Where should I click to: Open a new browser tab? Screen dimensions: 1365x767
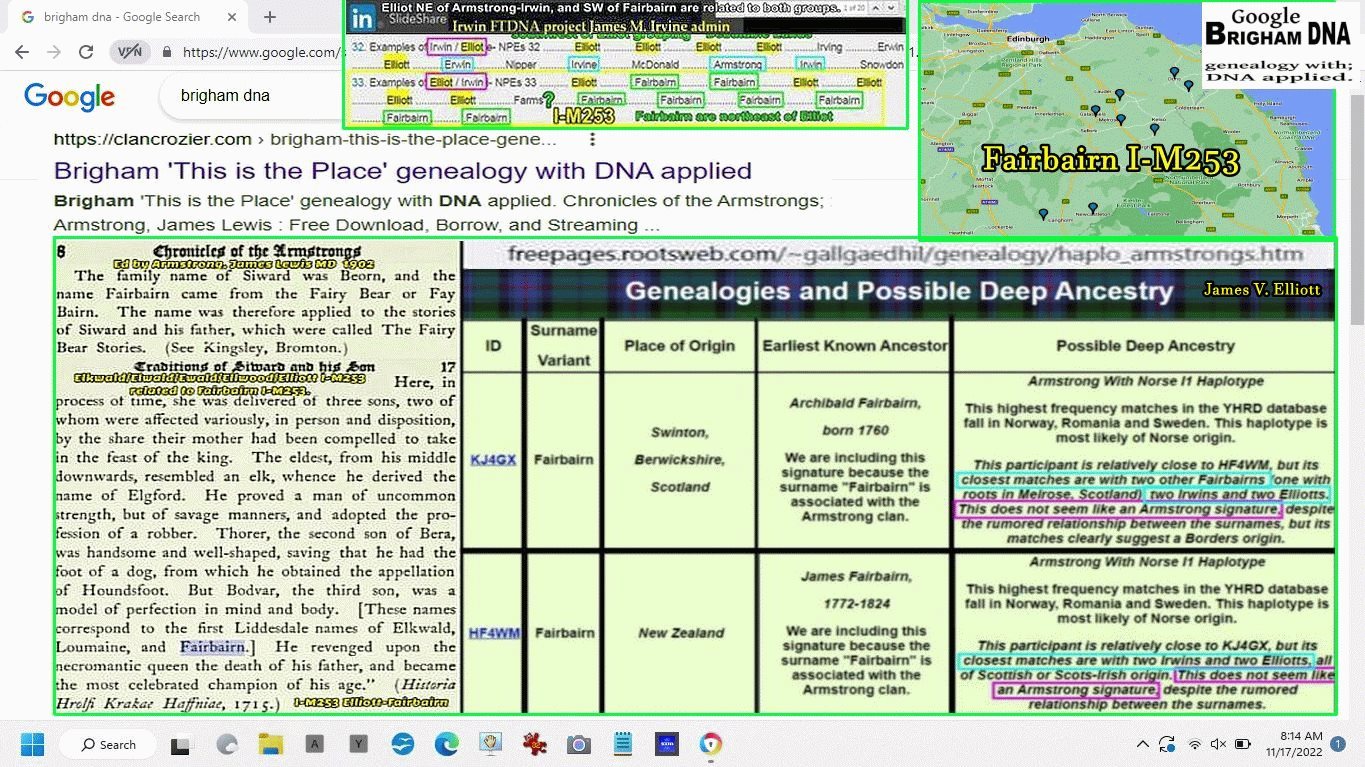pyautogui.click(x=270, y=17)
